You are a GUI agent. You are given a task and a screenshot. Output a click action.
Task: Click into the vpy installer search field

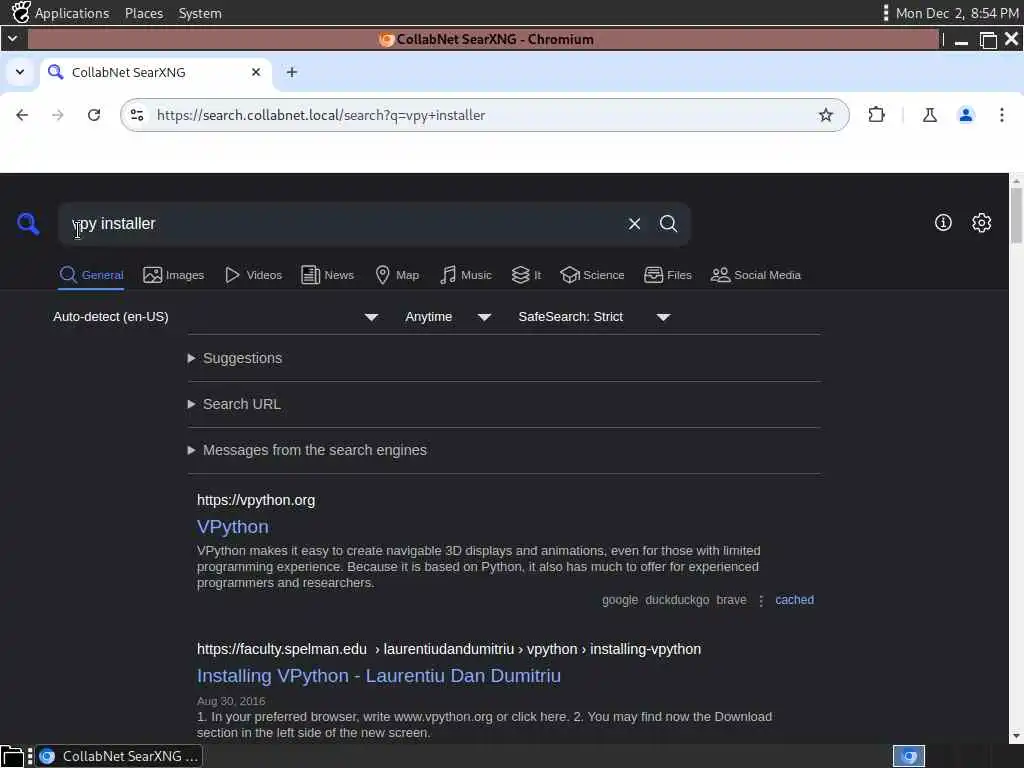(340, 224)
